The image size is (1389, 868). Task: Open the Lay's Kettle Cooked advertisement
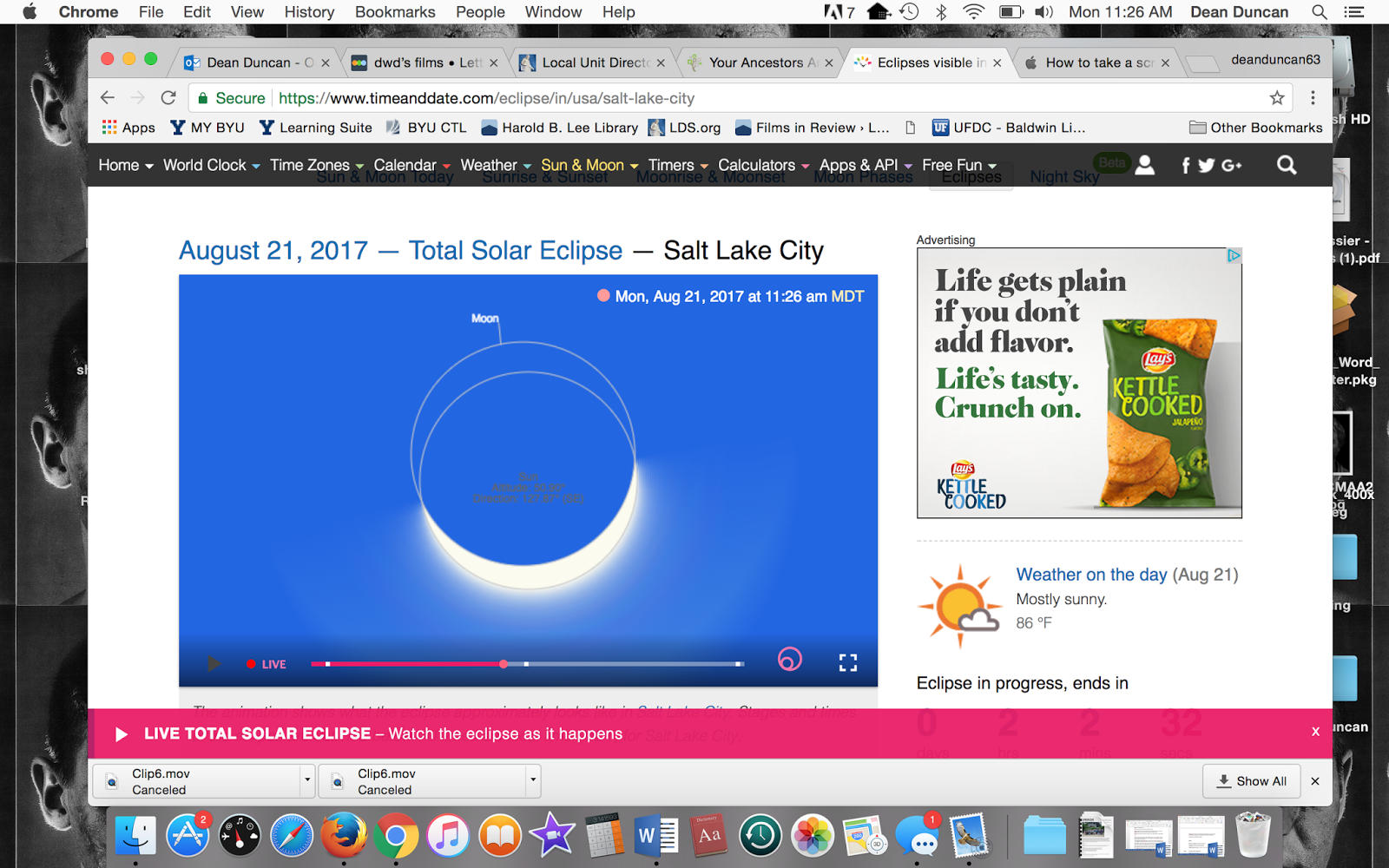pyautogui.click(x=1079, y=384)
